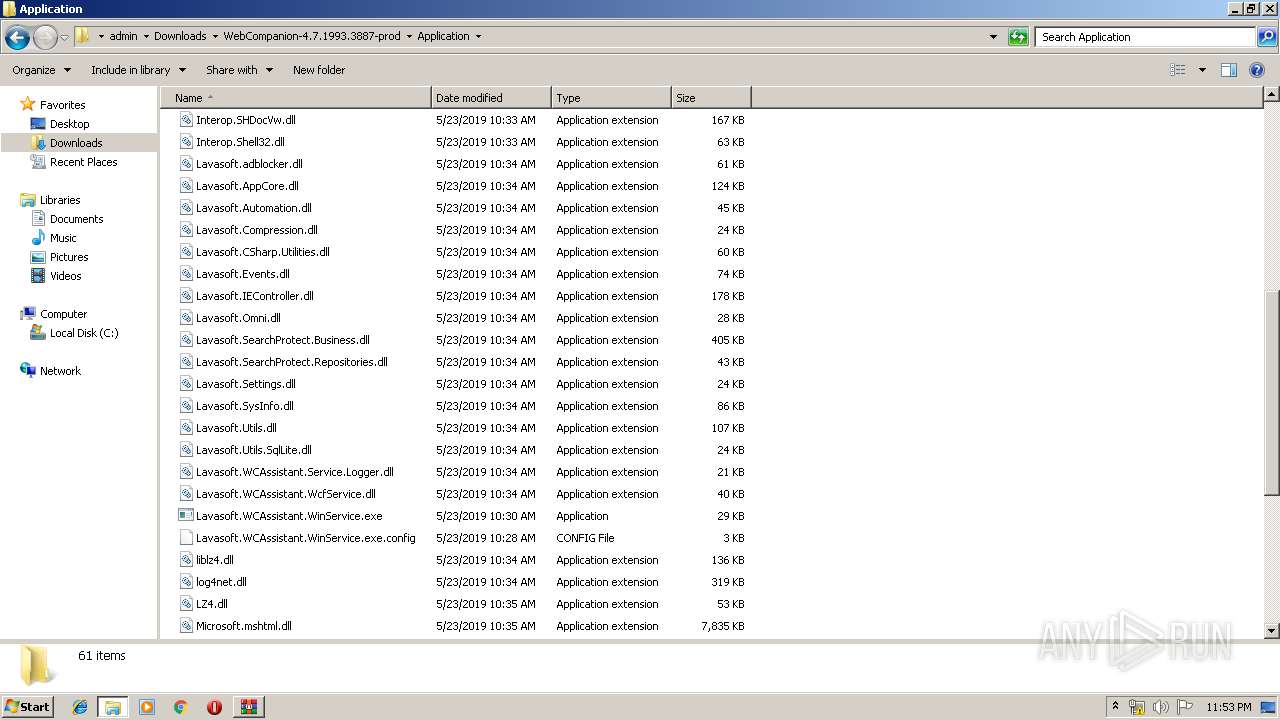This screenshot has height=720, width=1280.
Task: Sort by the Date modified column header
Action: click(491, 98)
